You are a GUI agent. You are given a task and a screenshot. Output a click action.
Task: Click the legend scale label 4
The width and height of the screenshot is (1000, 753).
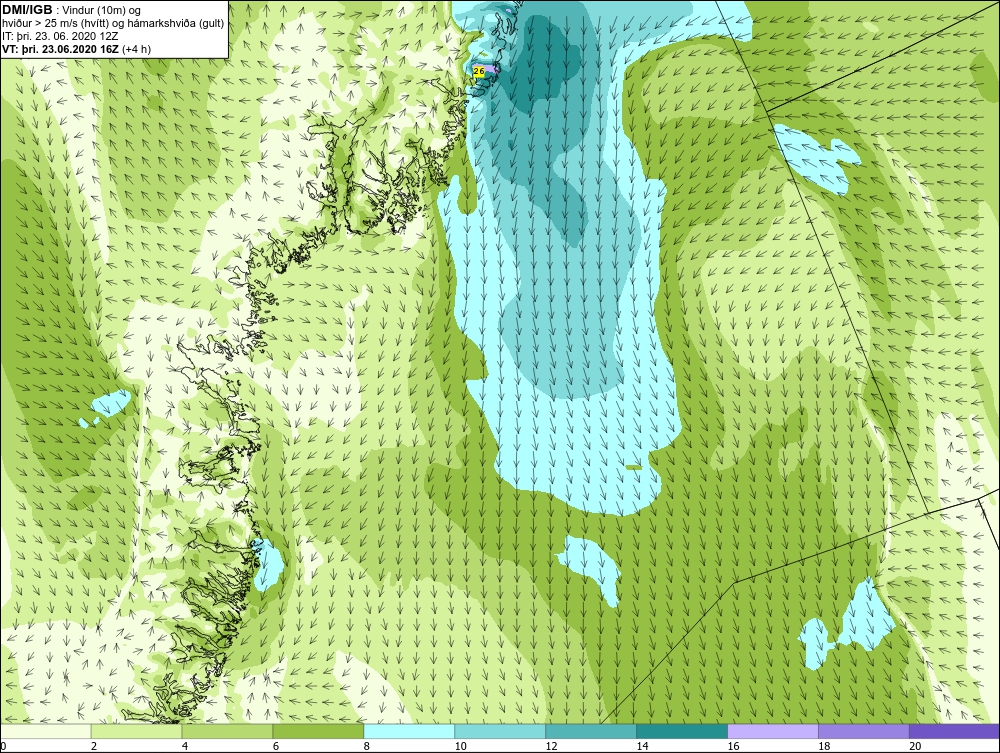pyautogui.click(x=185, y=745)
